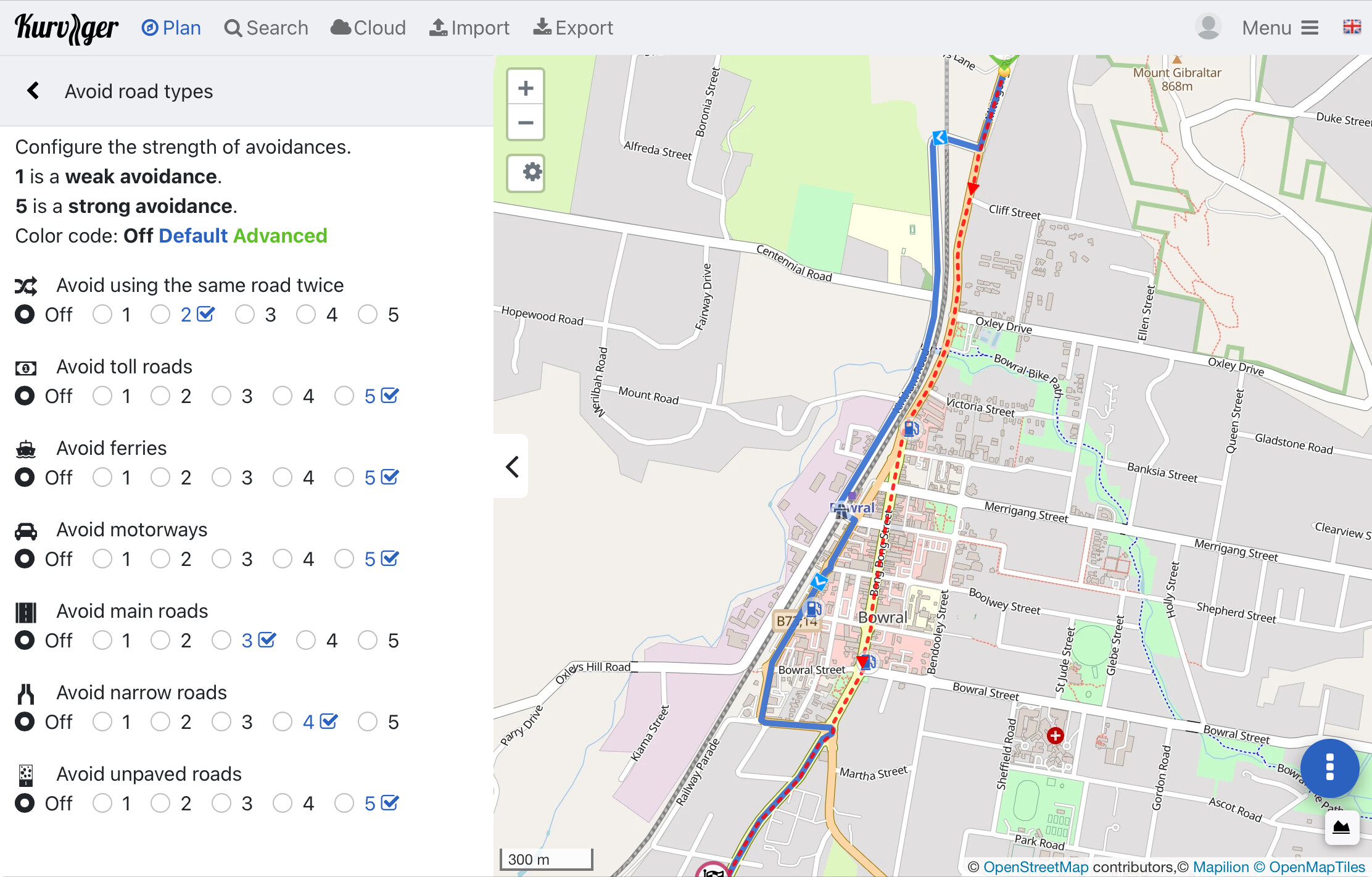Click the Default color code label

click(x=193, y=236)
